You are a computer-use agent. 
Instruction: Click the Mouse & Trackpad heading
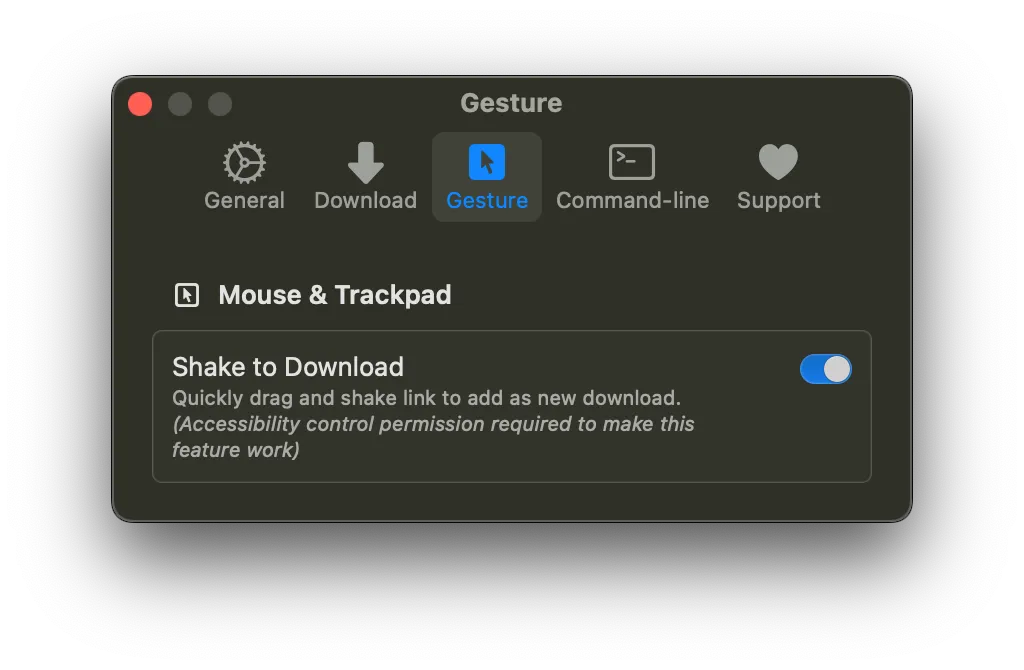click(335, 294)
